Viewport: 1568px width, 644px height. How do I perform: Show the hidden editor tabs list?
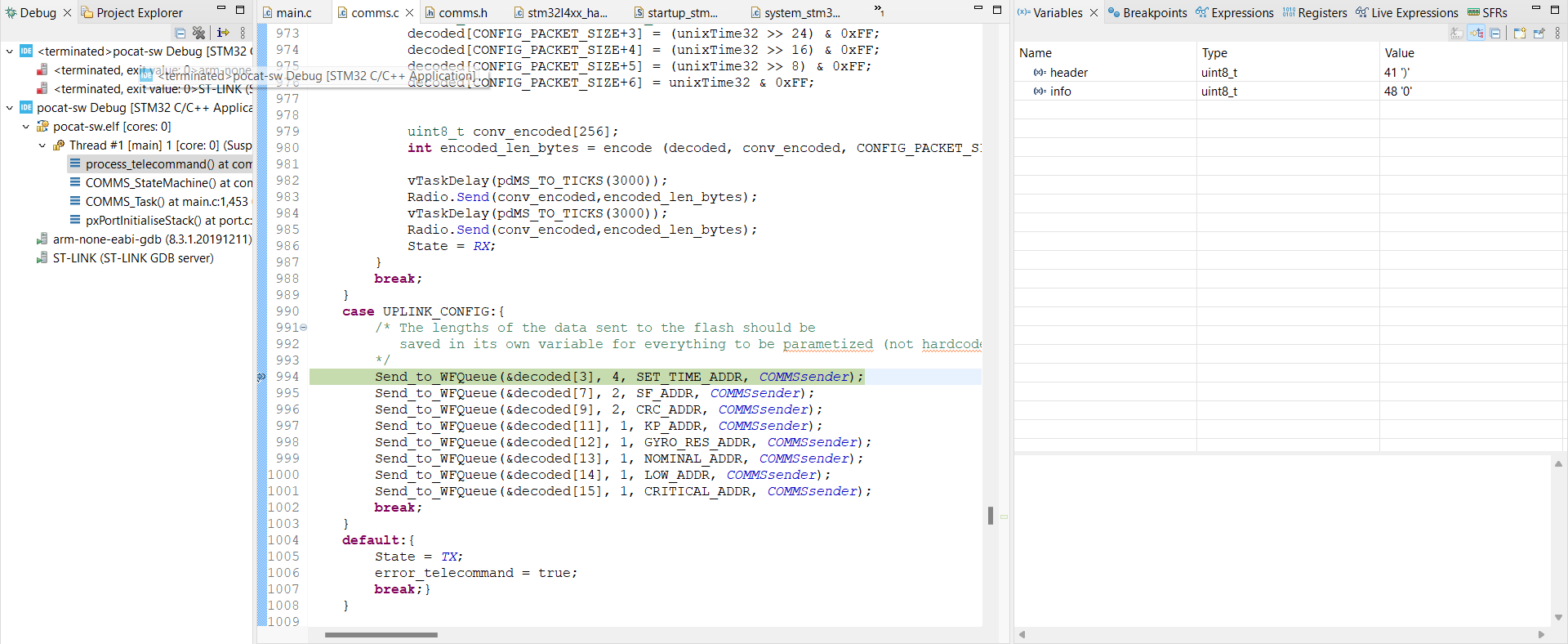[879, 11]
